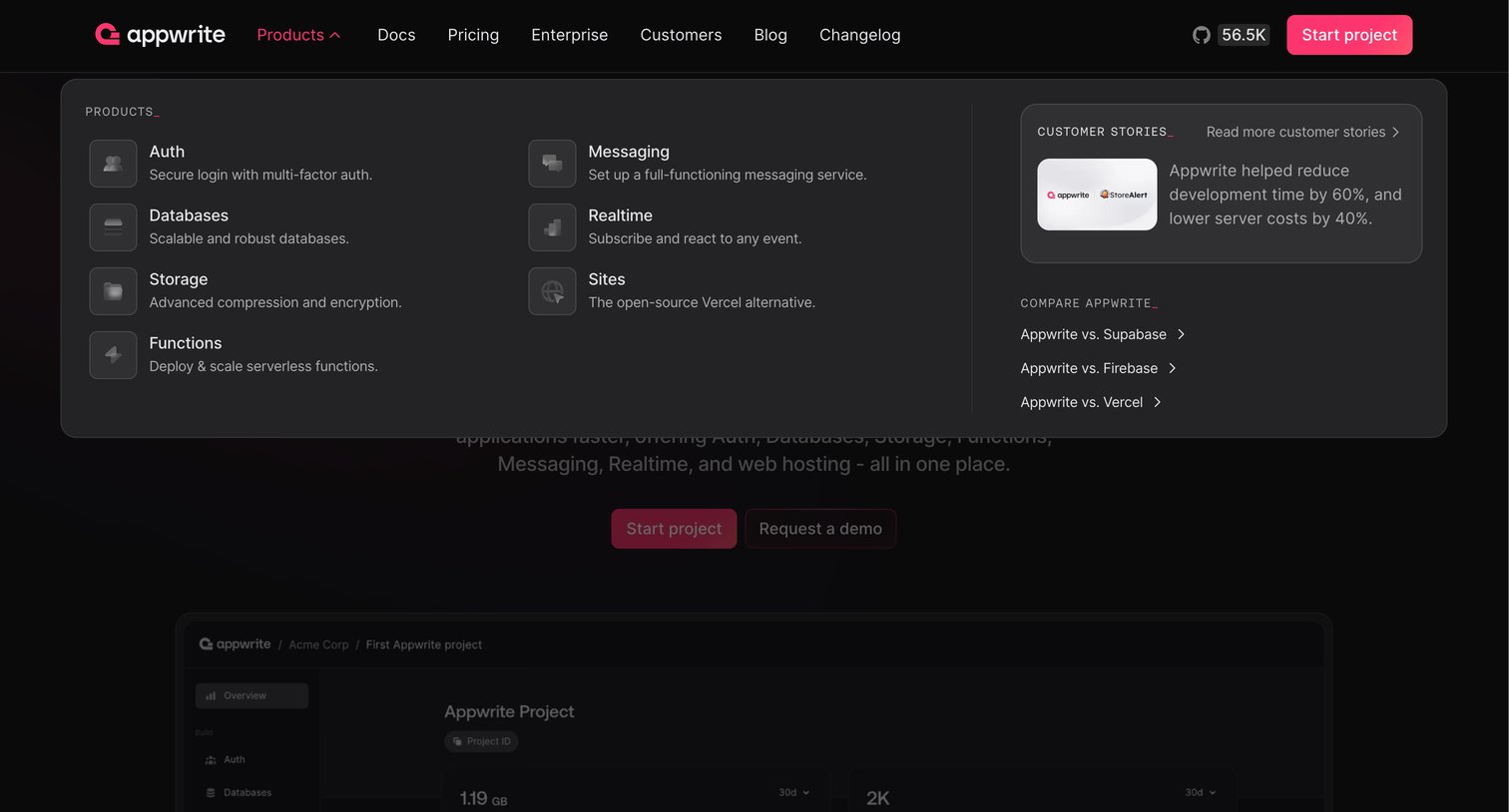Click the Databases product icon

point(113,227)
